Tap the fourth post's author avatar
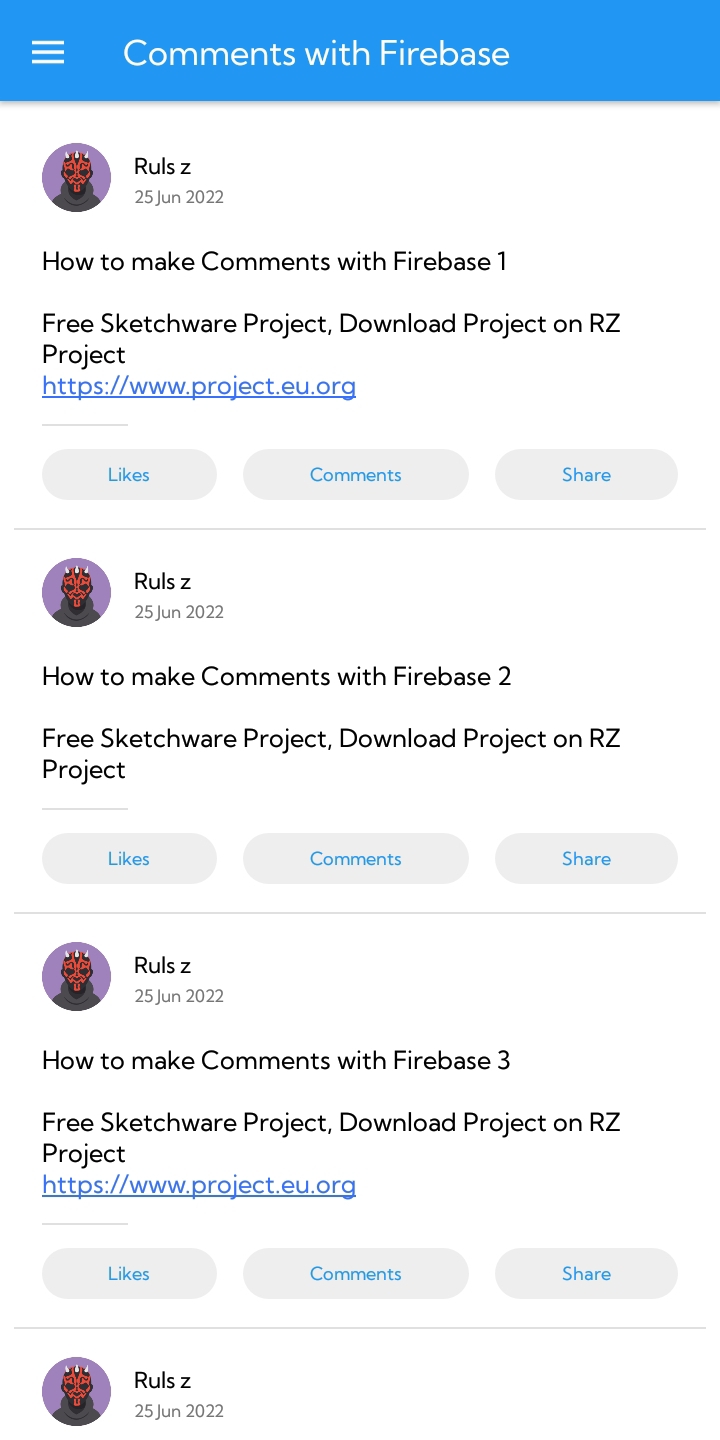The height and width of the screenshot is (1440, 720). [x=76, y=1391]
